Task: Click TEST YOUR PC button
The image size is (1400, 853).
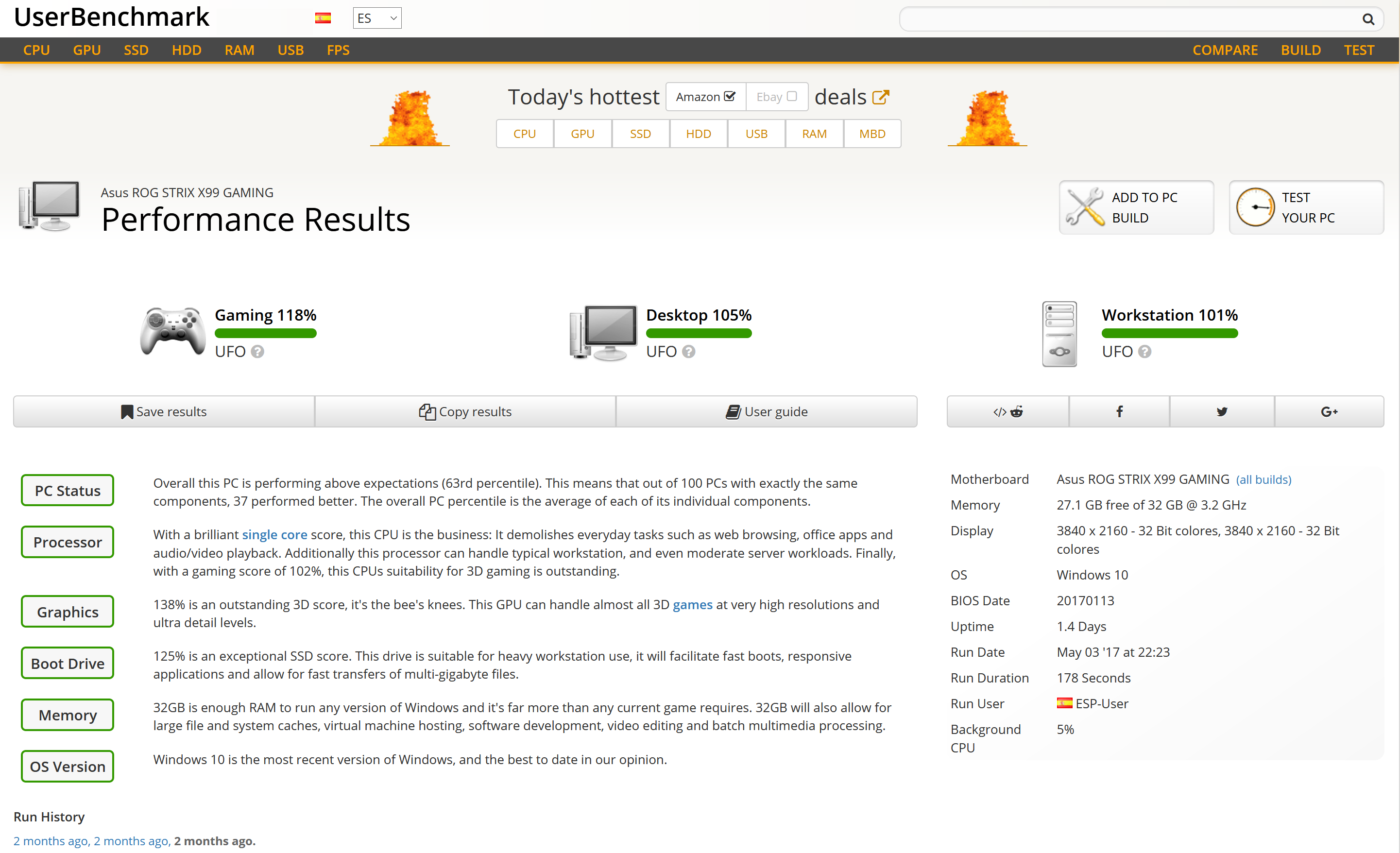Action: (1306, 207)
